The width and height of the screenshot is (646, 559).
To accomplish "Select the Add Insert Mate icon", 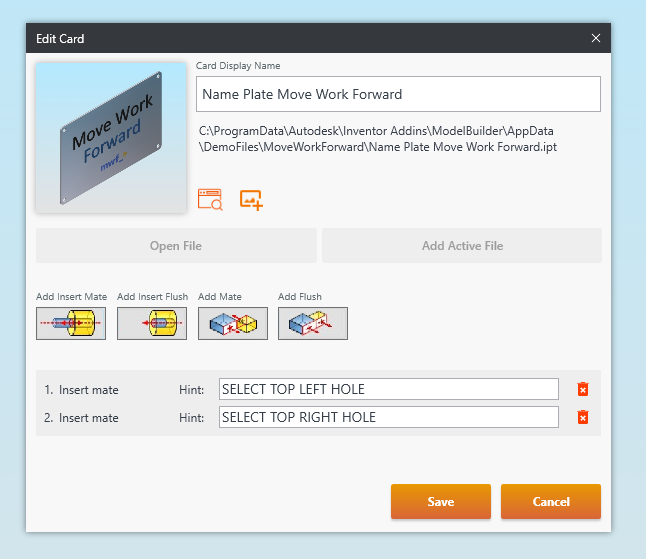I will (x=70, y=323).
